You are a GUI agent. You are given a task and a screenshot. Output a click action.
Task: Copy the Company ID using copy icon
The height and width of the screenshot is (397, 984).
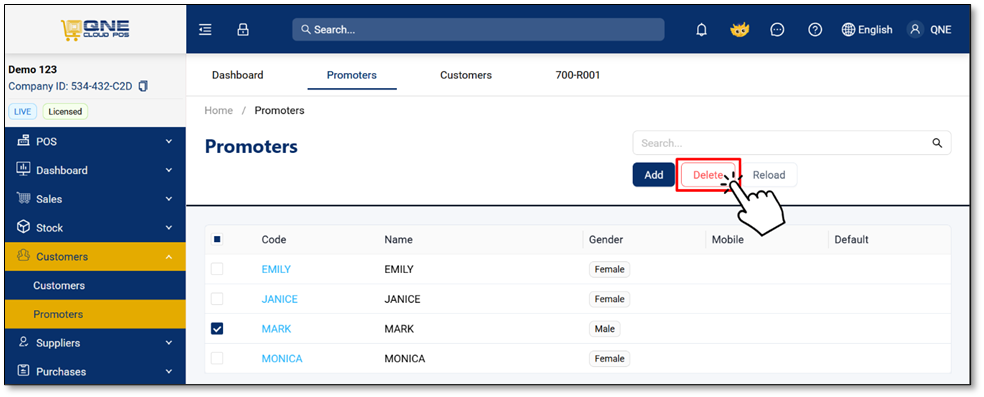(x=143, y=86)
